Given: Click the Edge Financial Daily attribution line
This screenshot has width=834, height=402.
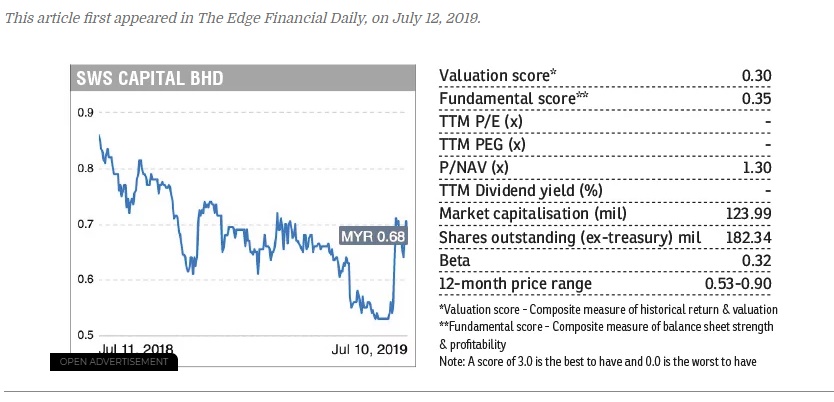Looking at the screenshot, I should [243, 17].
